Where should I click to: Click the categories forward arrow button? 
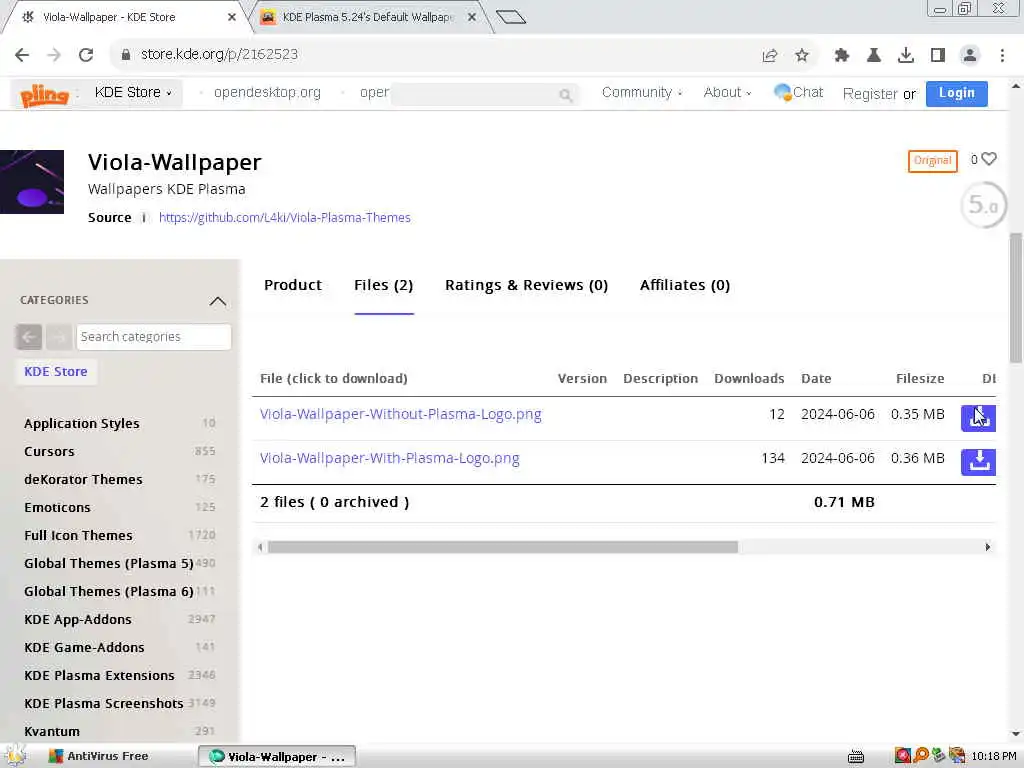59,337
